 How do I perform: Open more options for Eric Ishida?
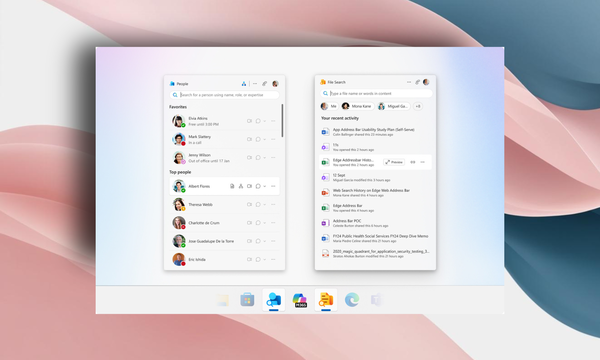click(x=273, y=259)
